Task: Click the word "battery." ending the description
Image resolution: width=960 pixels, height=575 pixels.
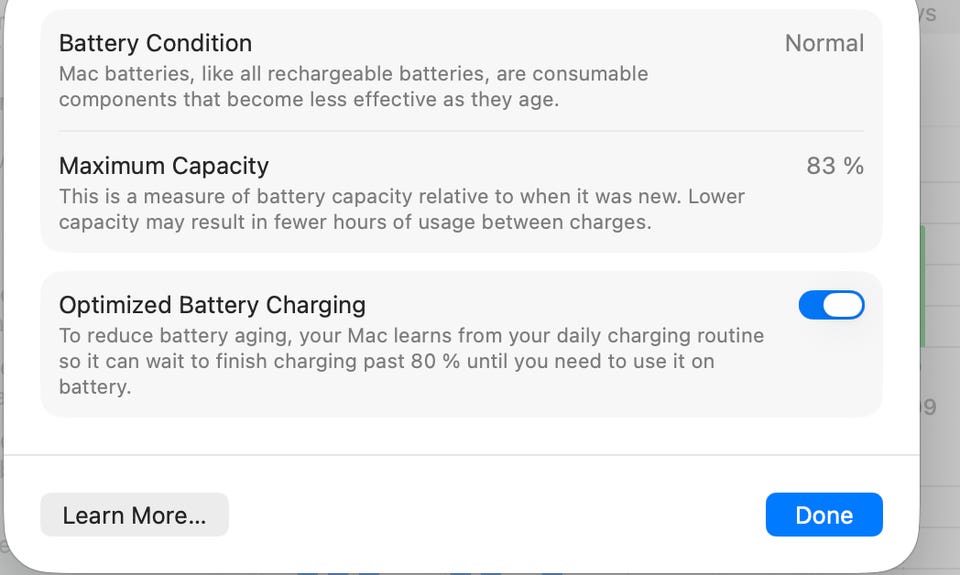Action: click(95, 386)
